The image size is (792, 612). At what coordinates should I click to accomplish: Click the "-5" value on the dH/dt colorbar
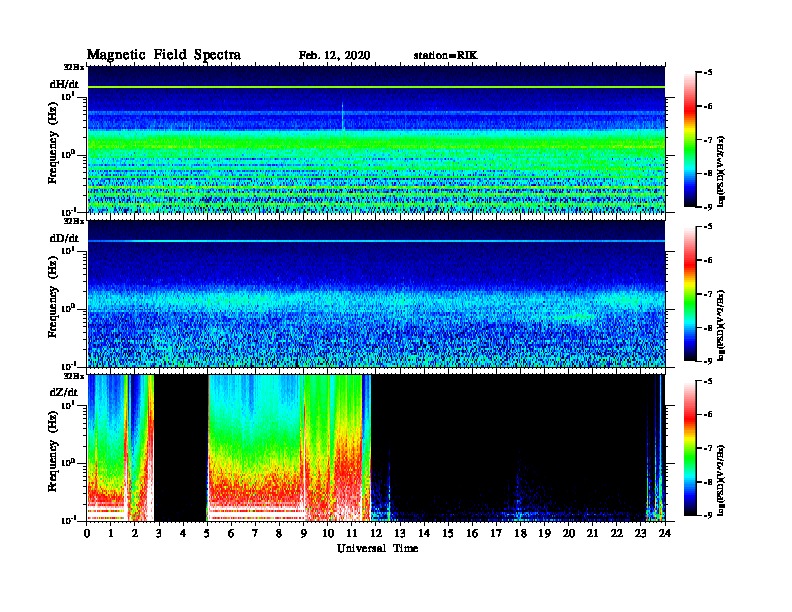[708, 72]
